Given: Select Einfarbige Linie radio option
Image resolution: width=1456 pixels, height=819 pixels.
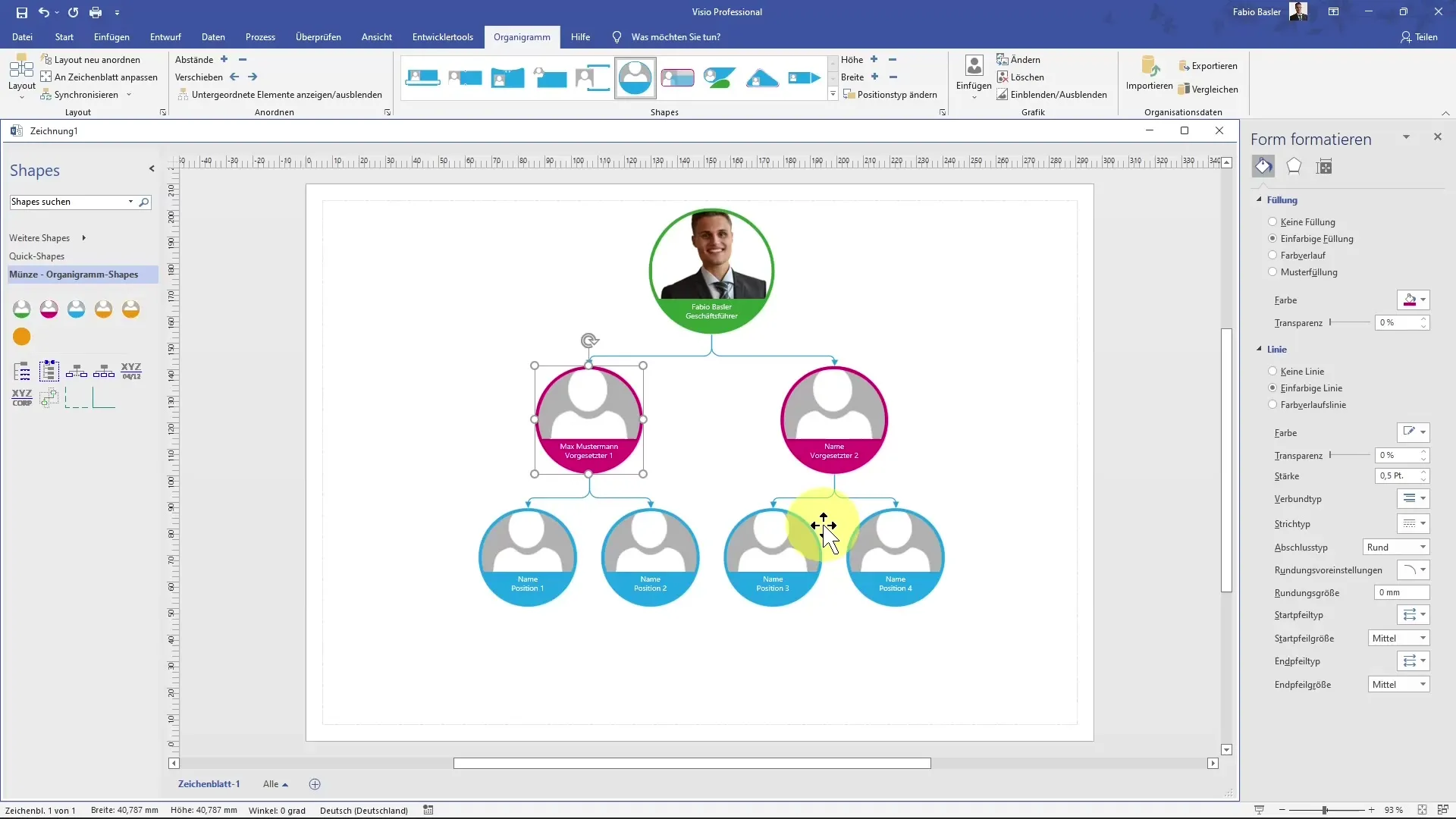Looking at the screenshot, I should click(x=1272, y=388).
